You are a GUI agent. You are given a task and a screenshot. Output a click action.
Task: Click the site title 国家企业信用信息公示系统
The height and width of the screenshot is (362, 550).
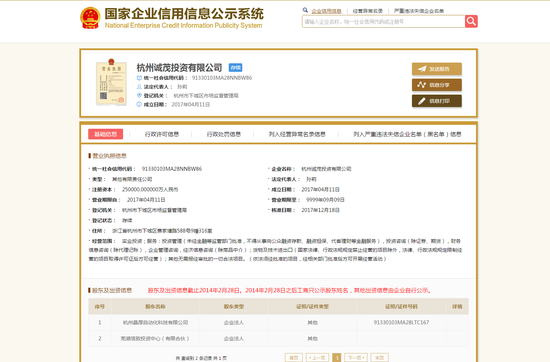(184, 14)
